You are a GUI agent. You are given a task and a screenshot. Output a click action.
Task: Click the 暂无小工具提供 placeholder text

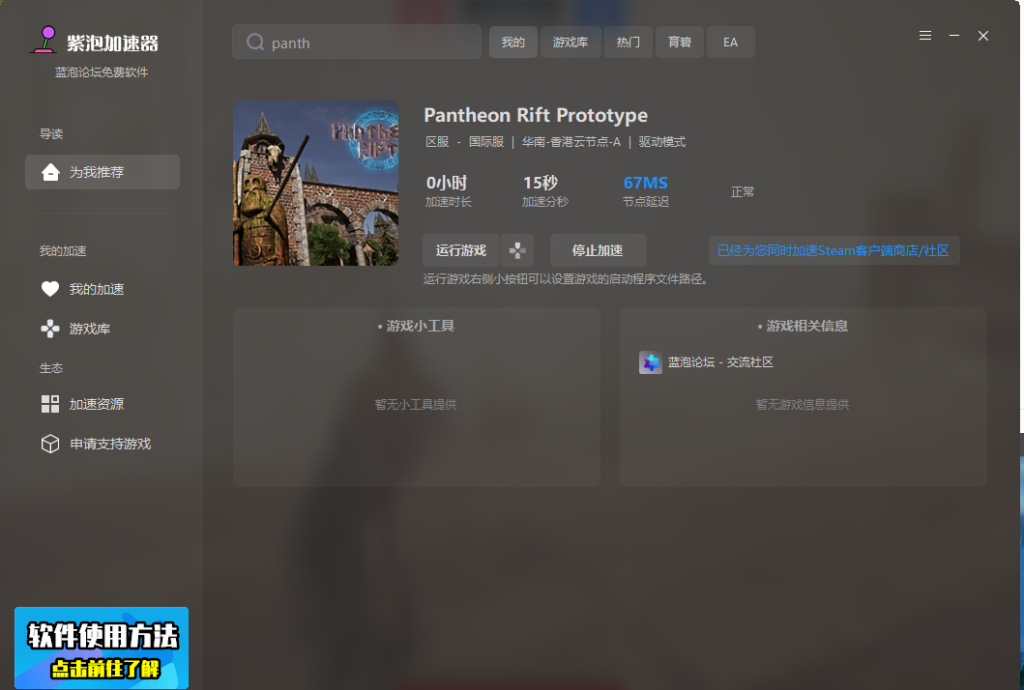tap(416, 405)
